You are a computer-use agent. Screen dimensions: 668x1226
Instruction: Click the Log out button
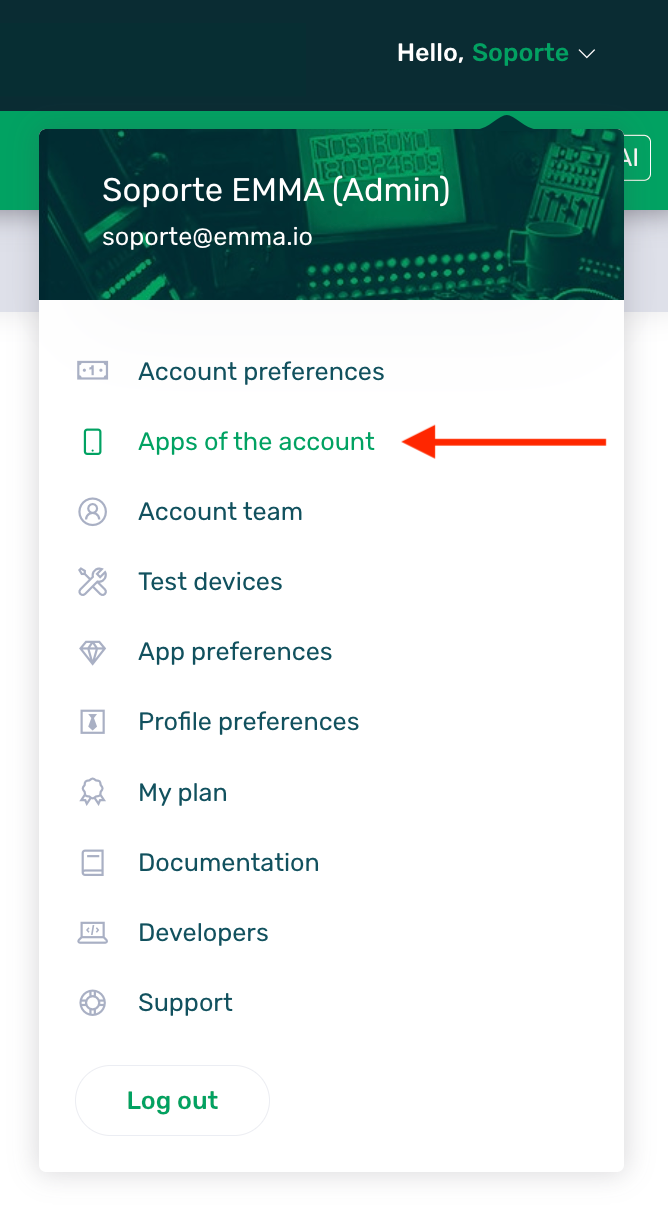pyautogui.click(x=172, y=1100)
